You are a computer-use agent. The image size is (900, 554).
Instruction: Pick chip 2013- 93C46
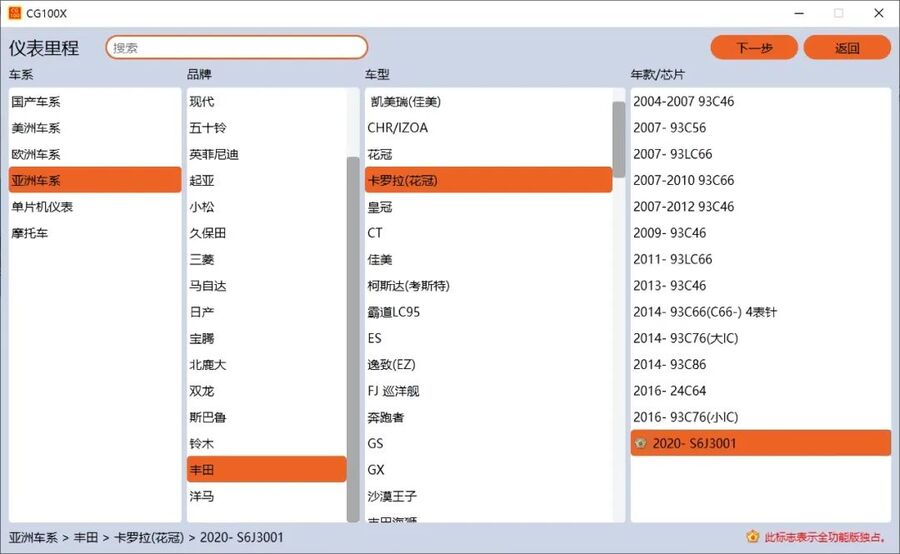[x=761, y=286]
